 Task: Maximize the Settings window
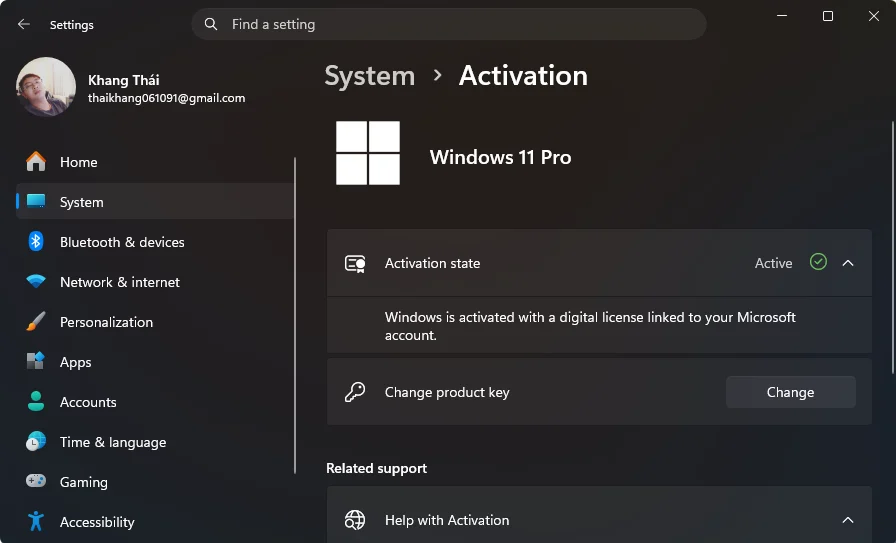click(x=827, y=16)
